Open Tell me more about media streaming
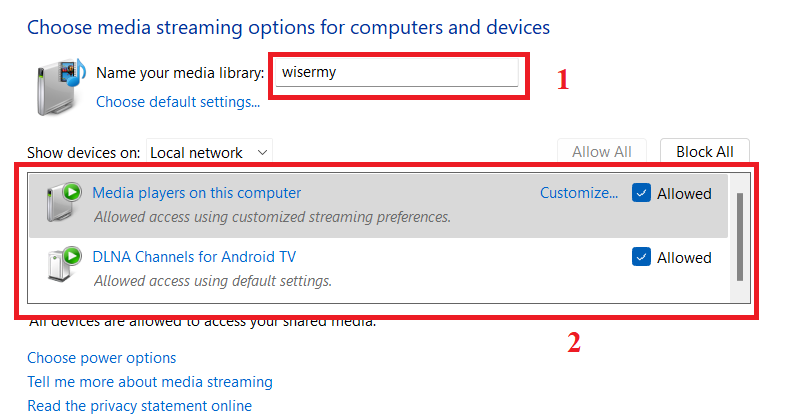Image resolution: width=794 pixels, height=418 pixels. [149, 382]
